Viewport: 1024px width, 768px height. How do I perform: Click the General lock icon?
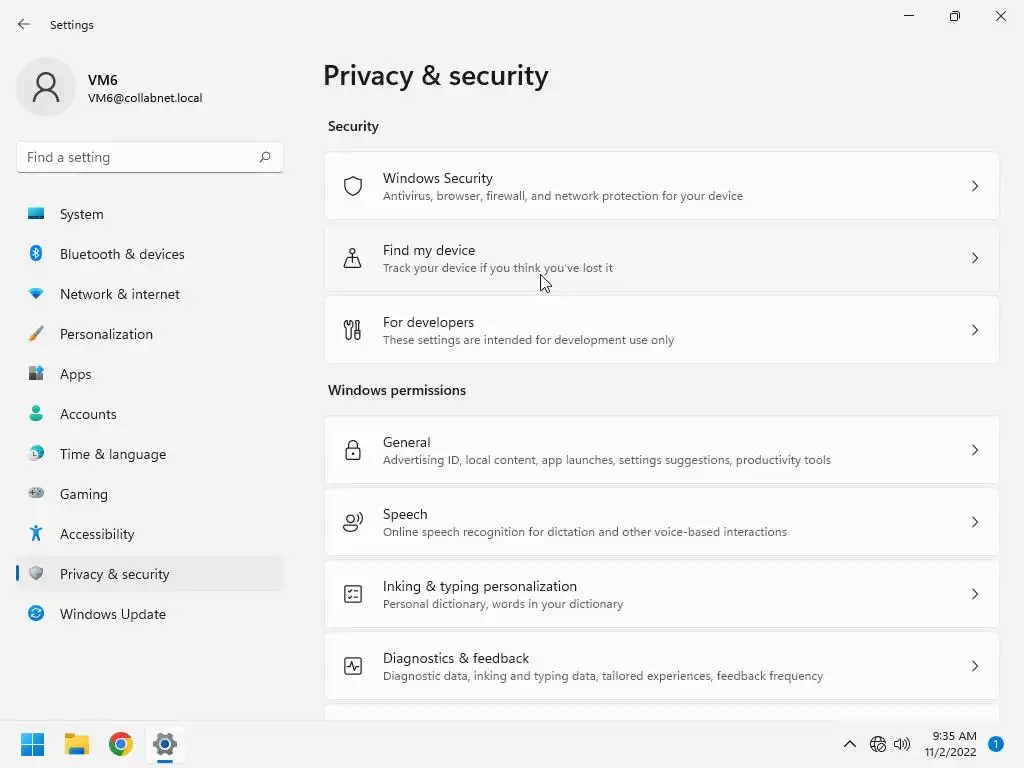click(x=353, y=450)
